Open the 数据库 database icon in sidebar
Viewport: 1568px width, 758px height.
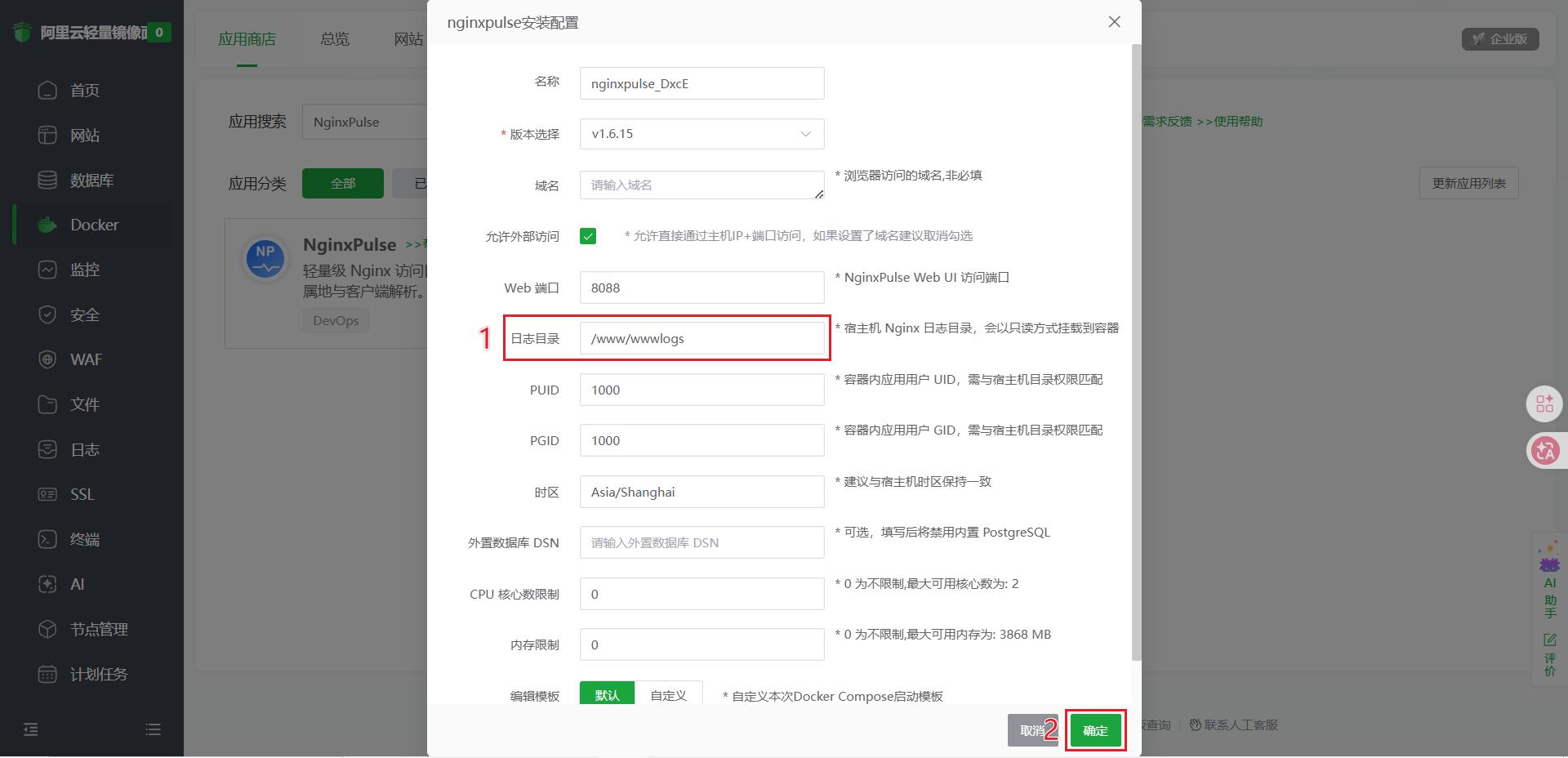pos(47,180)
